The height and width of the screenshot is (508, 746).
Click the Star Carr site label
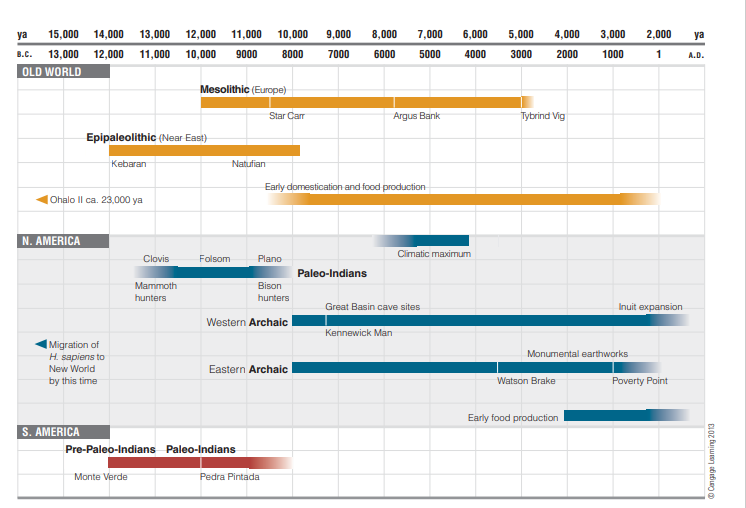[287, 116]
